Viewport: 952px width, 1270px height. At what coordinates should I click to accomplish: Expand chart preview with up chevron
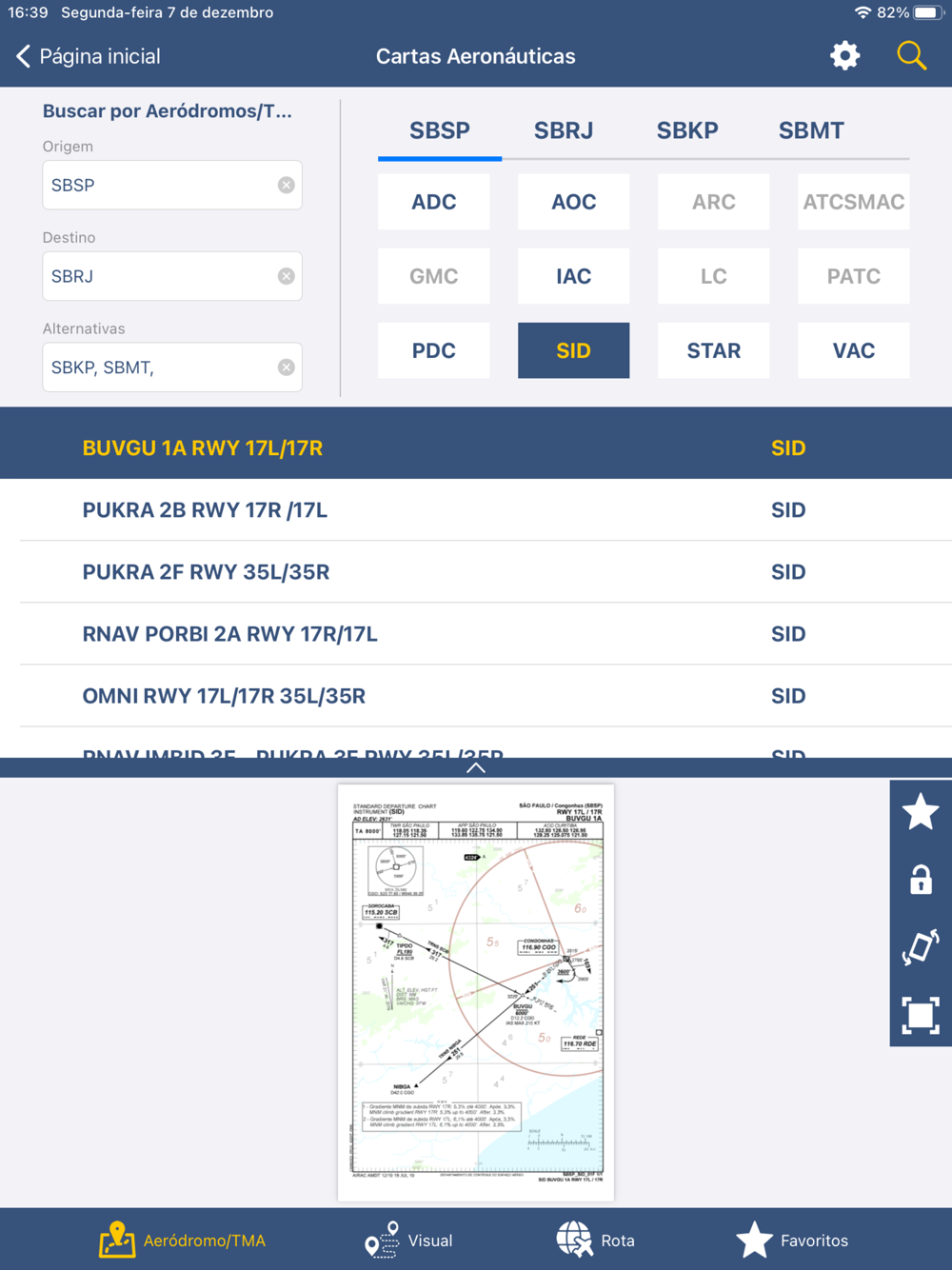[476, 767]
